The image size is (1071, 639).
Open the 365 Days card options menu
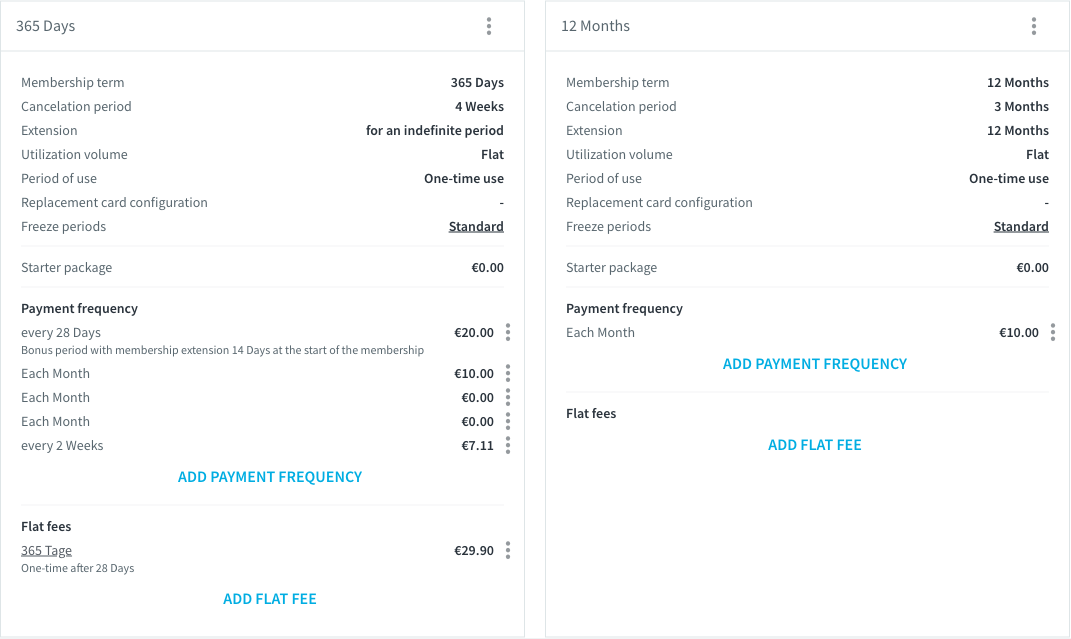(x=489, y=26)
